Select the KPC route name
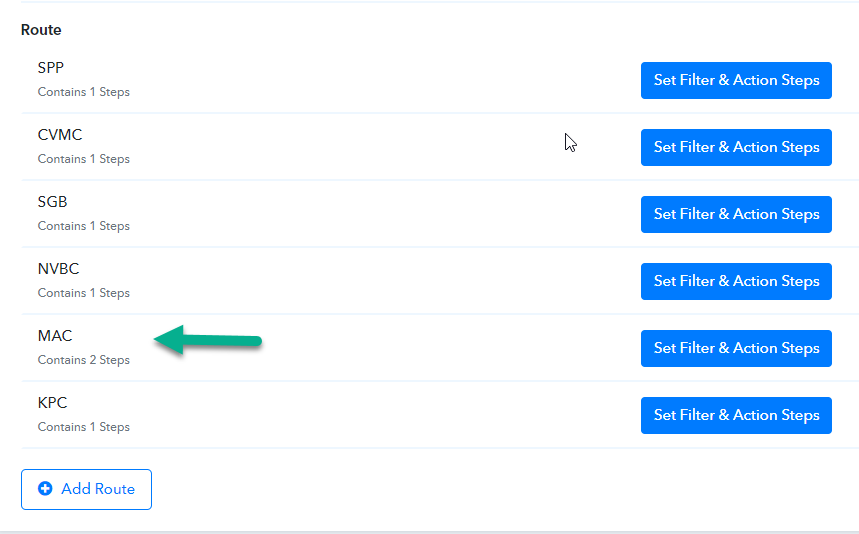 (x=52, y=403)
